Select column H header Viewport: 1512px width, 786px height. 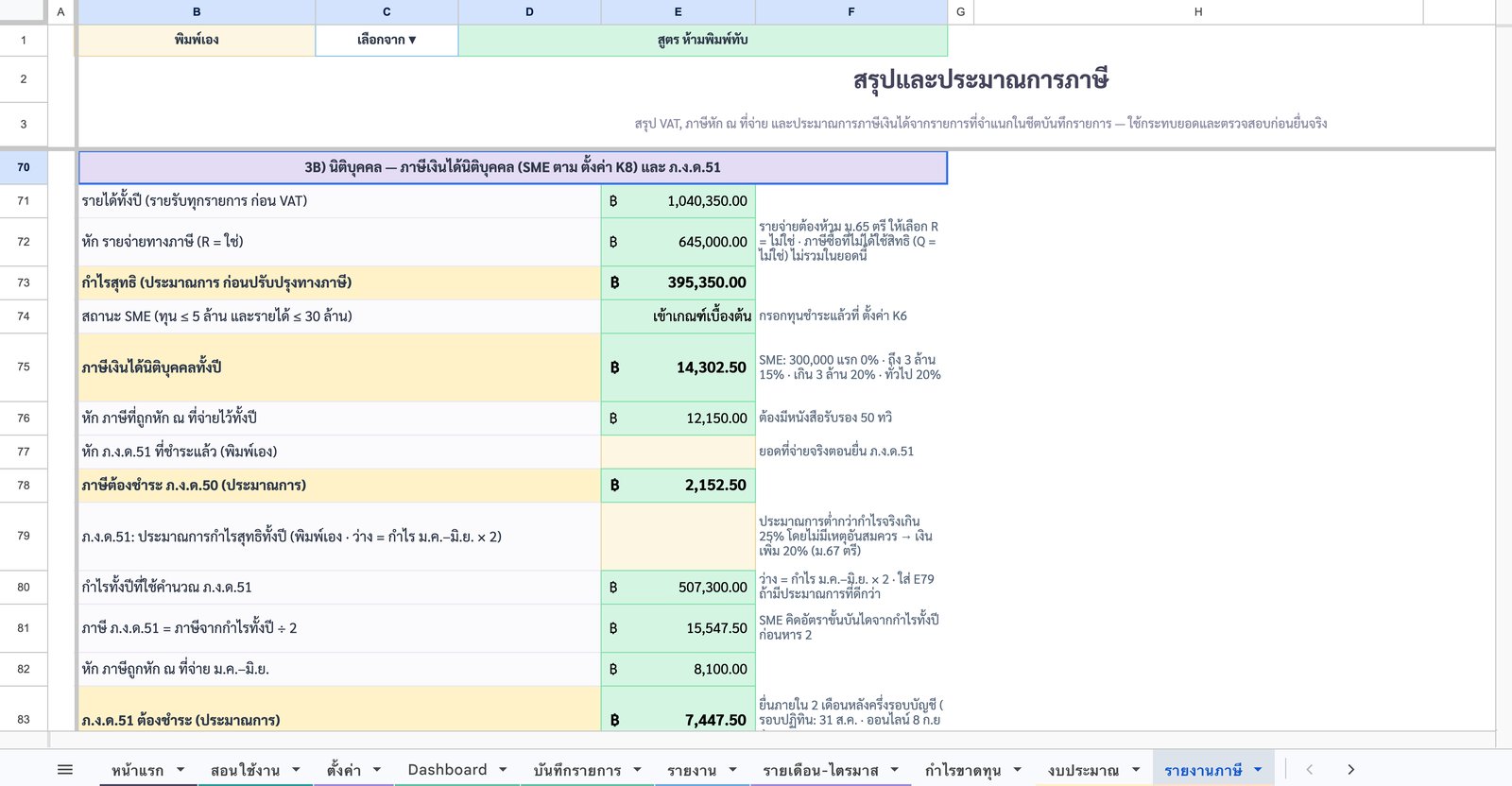(1198, 12)
